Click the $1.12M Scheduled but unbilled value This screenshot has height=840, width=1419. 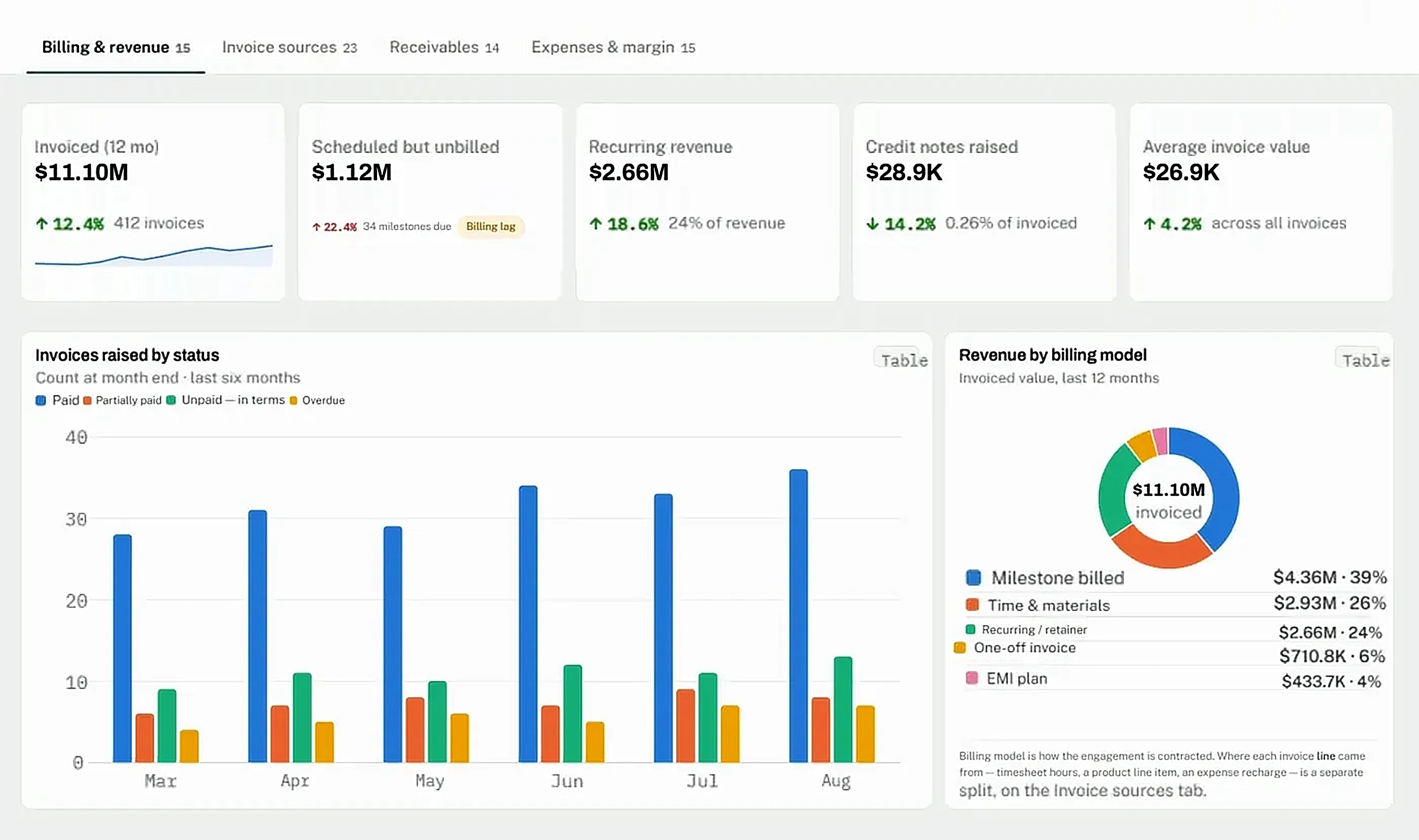pyautogui.click(x=352, y=172)
